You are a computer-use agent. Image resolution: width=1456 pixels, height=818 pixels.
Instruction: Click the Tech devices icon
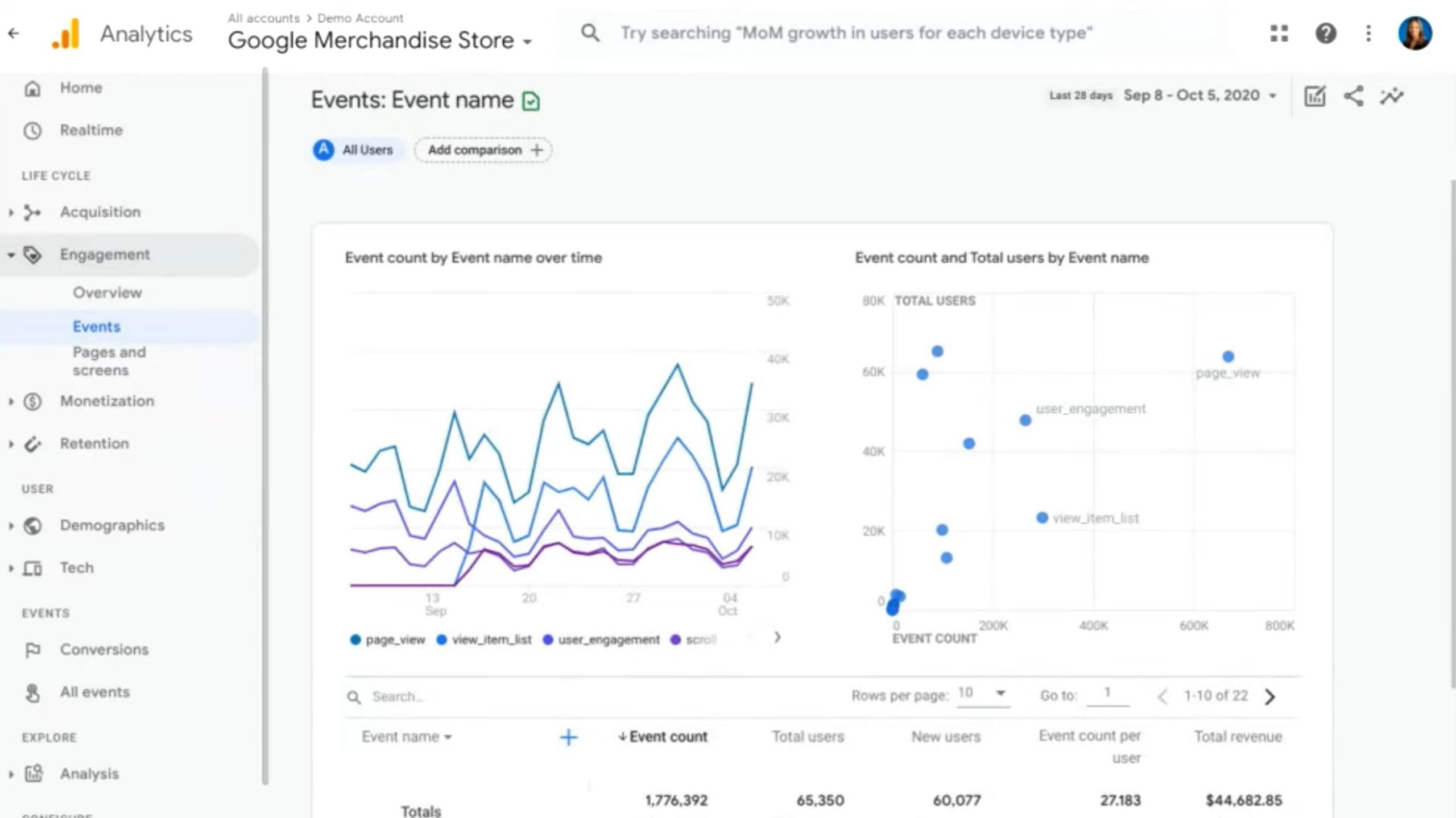(x=32, y=568)
